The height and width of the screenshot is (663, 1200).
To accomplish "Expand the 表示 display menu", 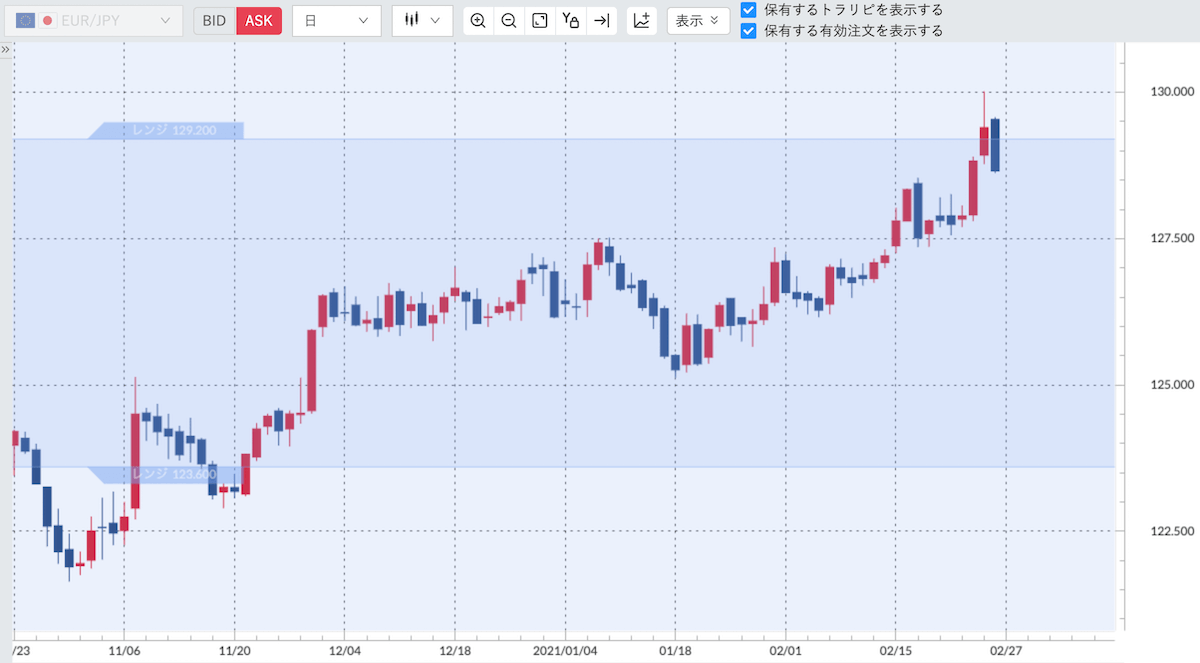I will [x=698, y=20].
